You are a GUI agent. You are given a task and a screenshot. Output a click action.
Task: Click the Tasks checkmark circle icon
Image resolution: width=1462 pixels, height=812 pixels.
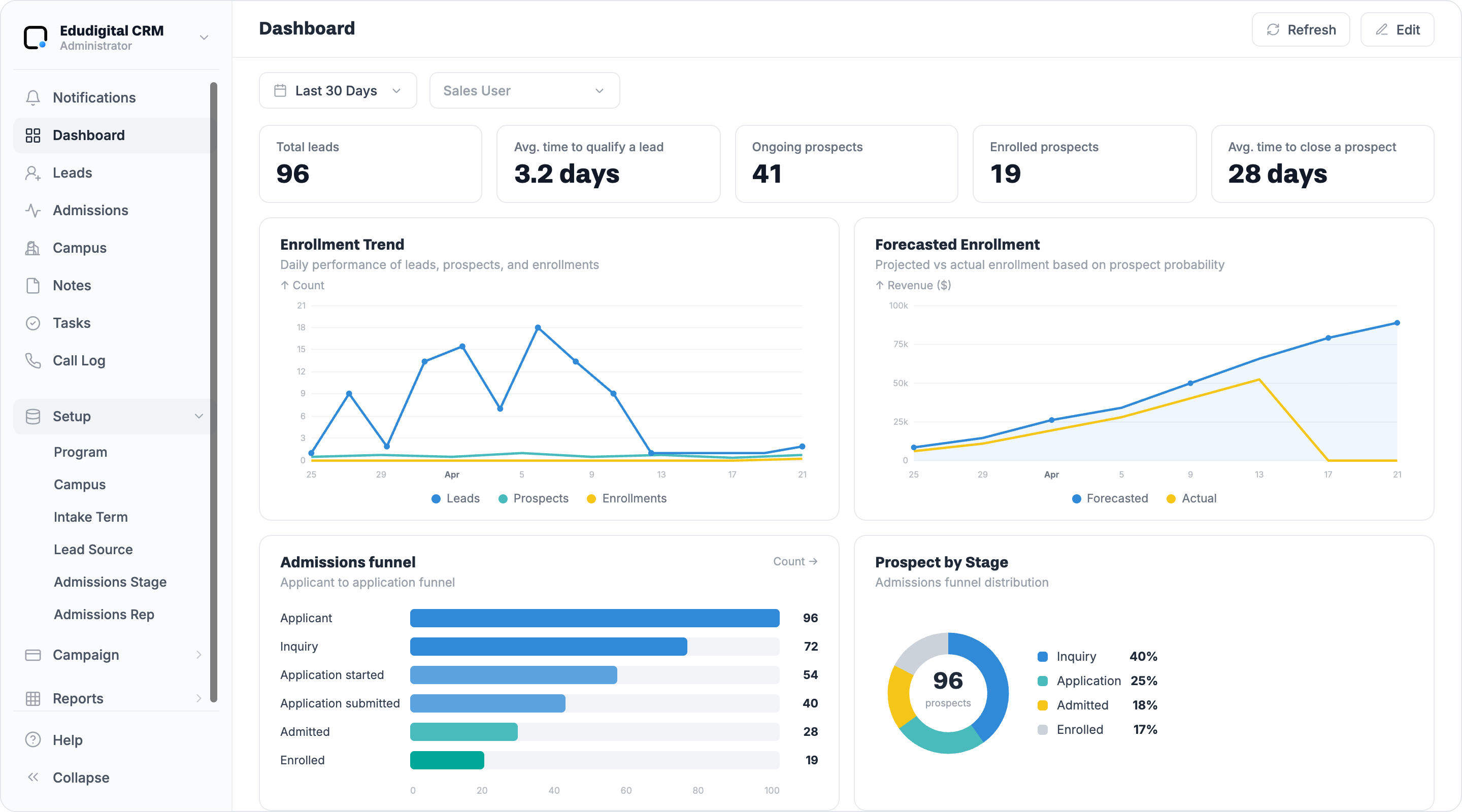[x=33, y=323]
